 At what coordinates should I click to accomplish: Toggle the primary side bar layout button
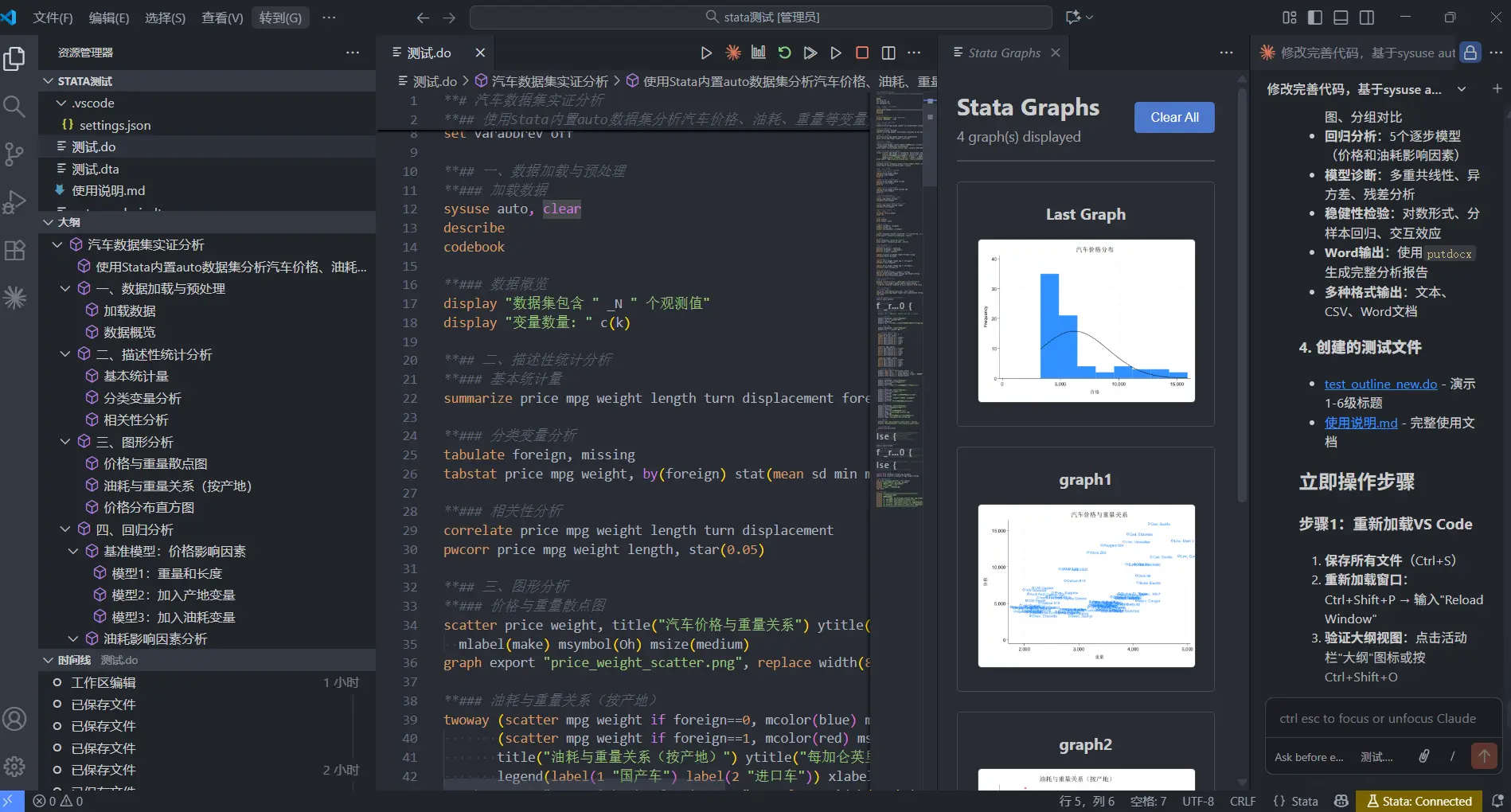[1315, 18]
